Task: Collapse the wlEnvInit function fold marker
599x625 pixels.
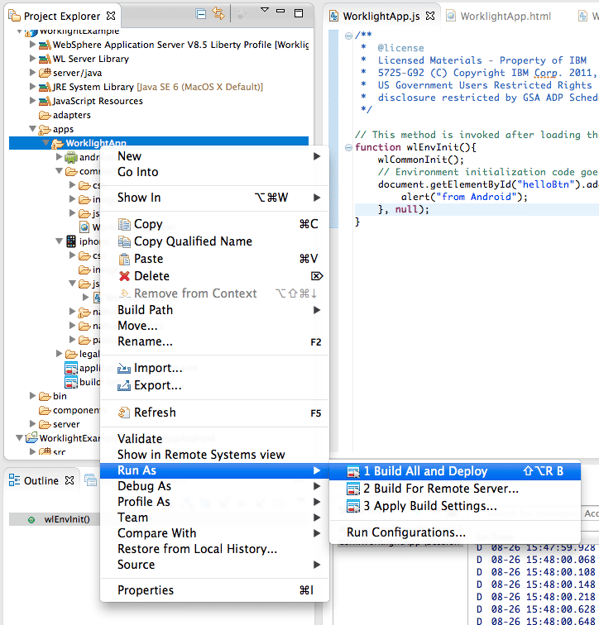Action: [348, 147]
